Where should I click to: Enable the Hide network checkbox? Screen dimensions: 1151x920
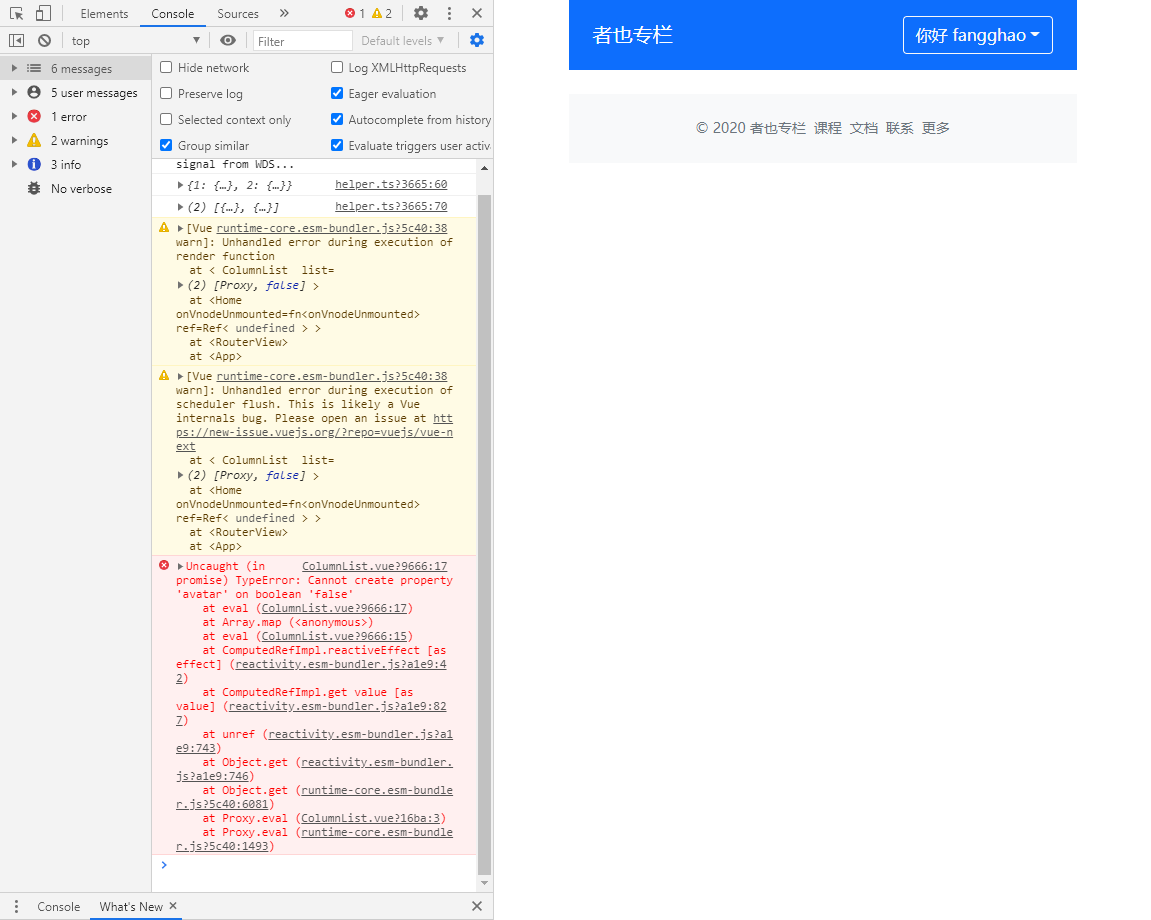click(x=167, y=68)
